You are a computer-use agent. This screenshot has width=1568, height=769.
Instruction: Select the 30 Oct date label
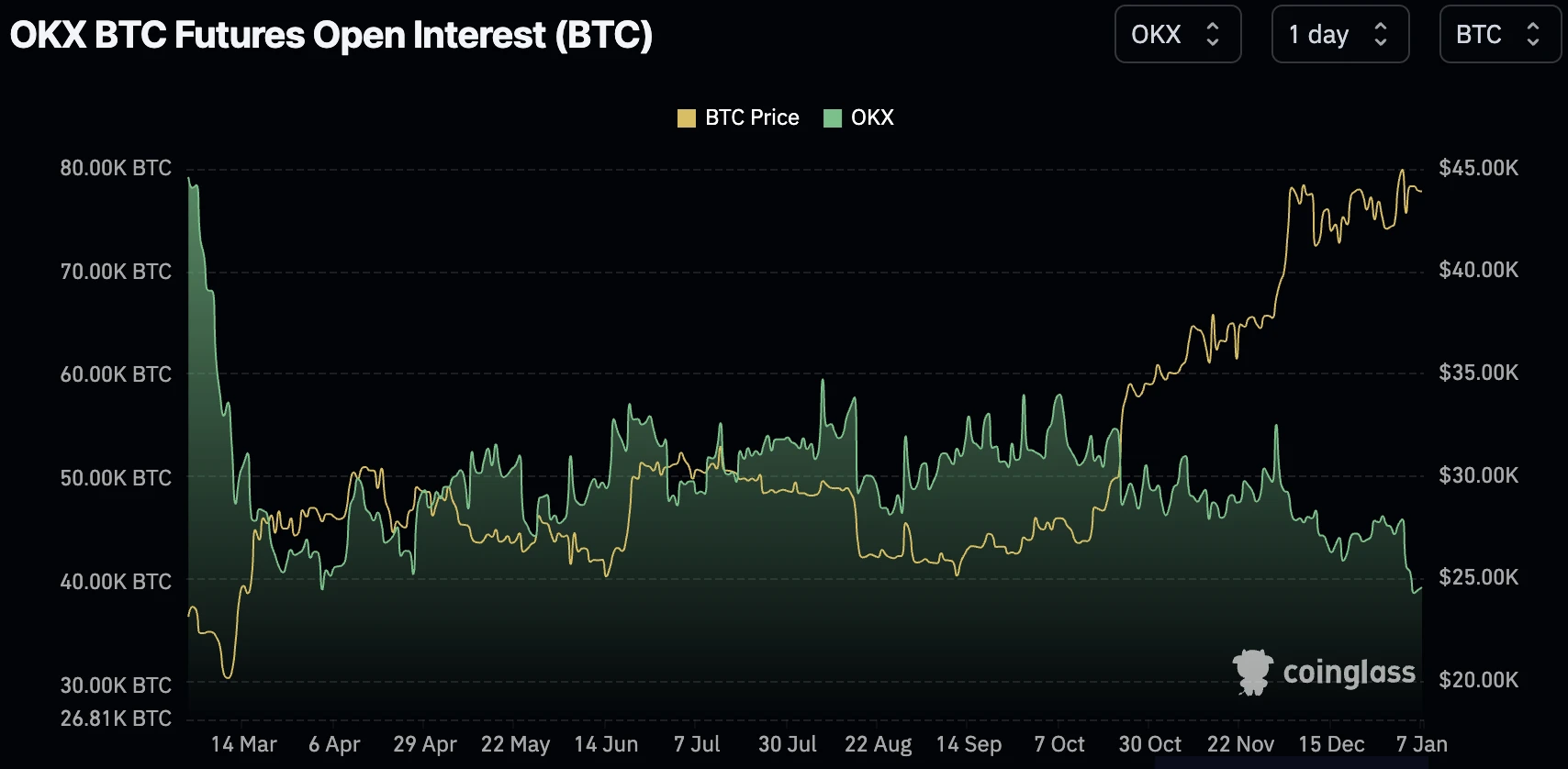[x=1149, y=744]
